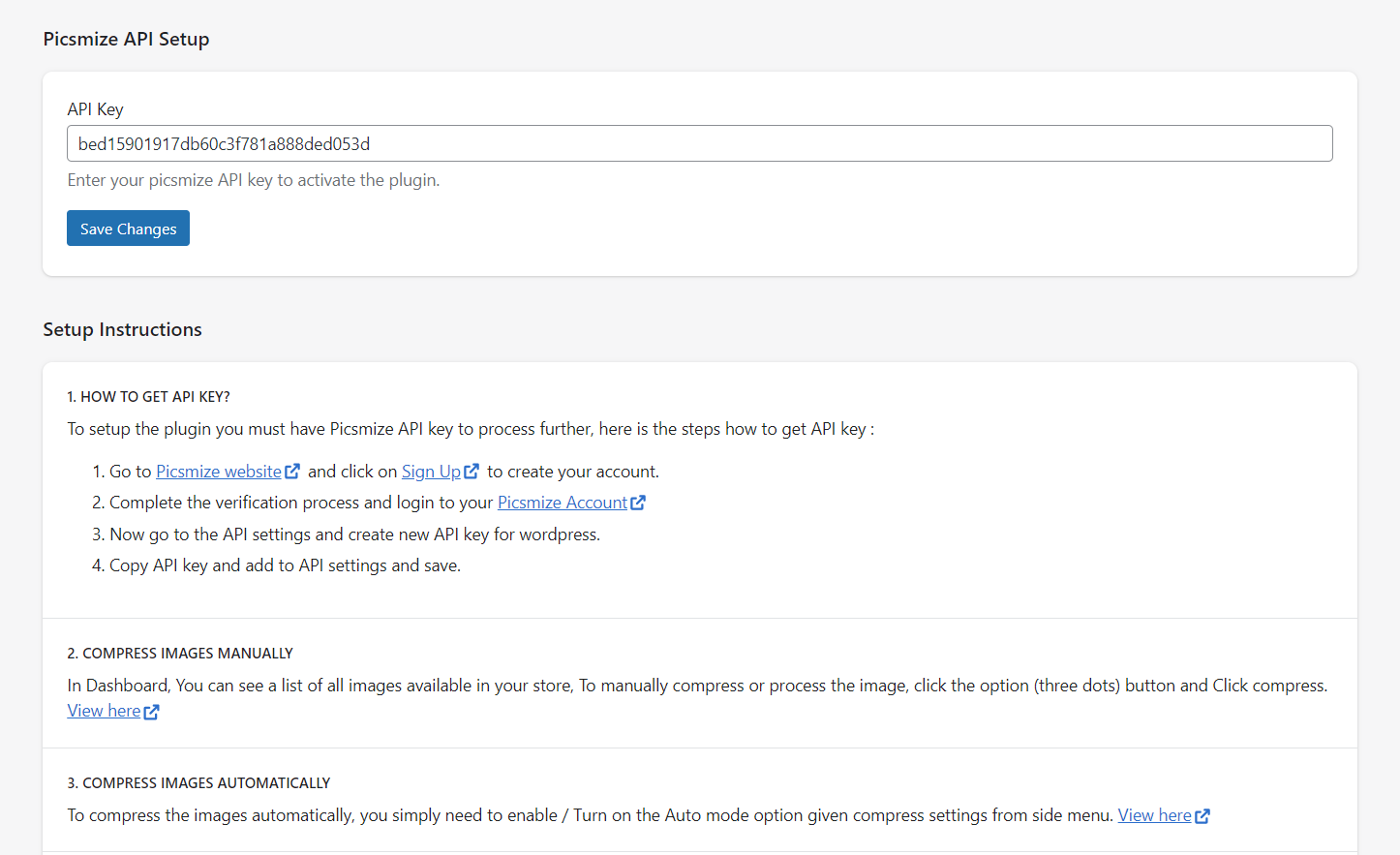Image resolution: width=1400 pixels, height=855 pixels.
Task: Click external-link icon in Compress Images Manually section
Action: pyautogui.click(x=151, y=712)
